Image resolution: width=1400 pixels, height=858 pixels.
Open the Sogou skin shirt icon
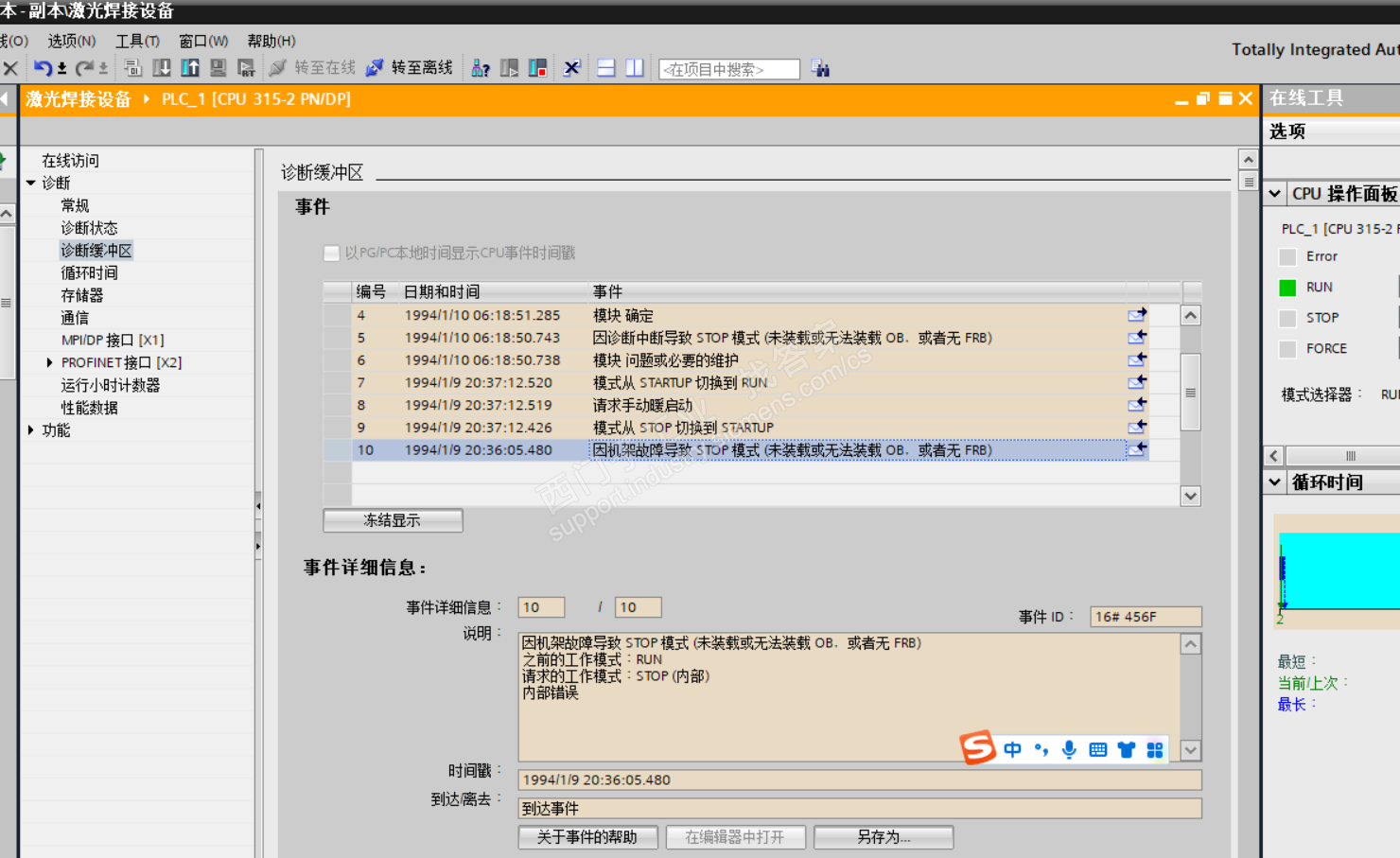point(1126,750)
